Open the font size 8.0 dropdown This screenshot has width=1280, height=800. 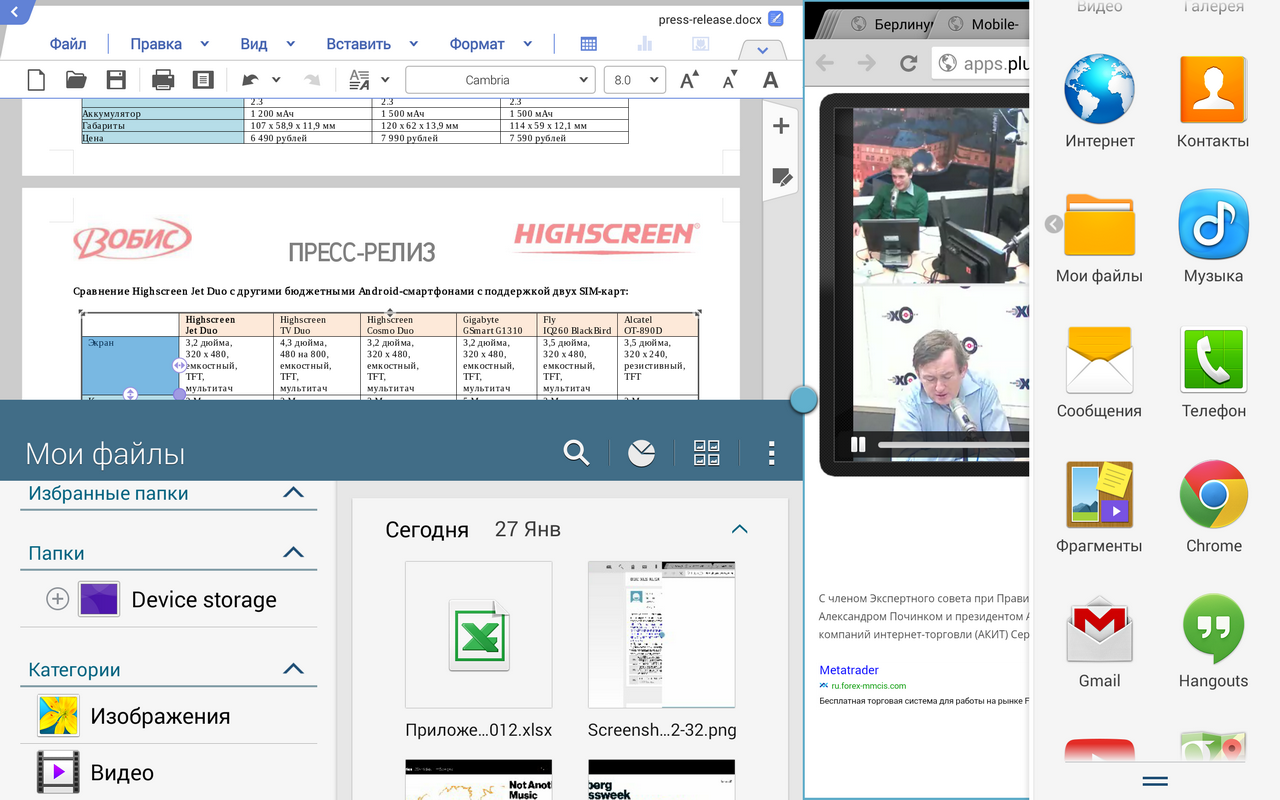tap(635, 80)
